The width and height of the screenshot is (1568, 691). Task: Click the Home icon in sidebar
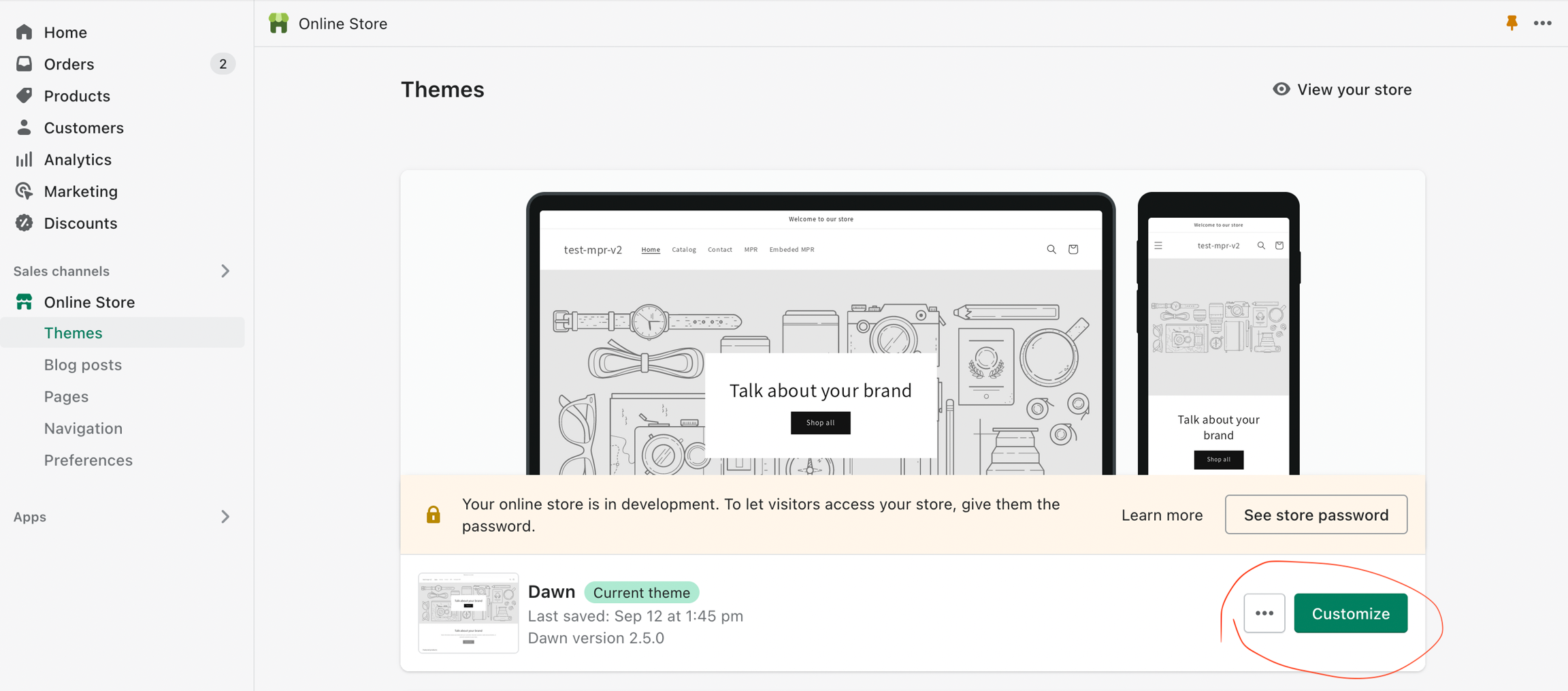[x=24, y=32]
